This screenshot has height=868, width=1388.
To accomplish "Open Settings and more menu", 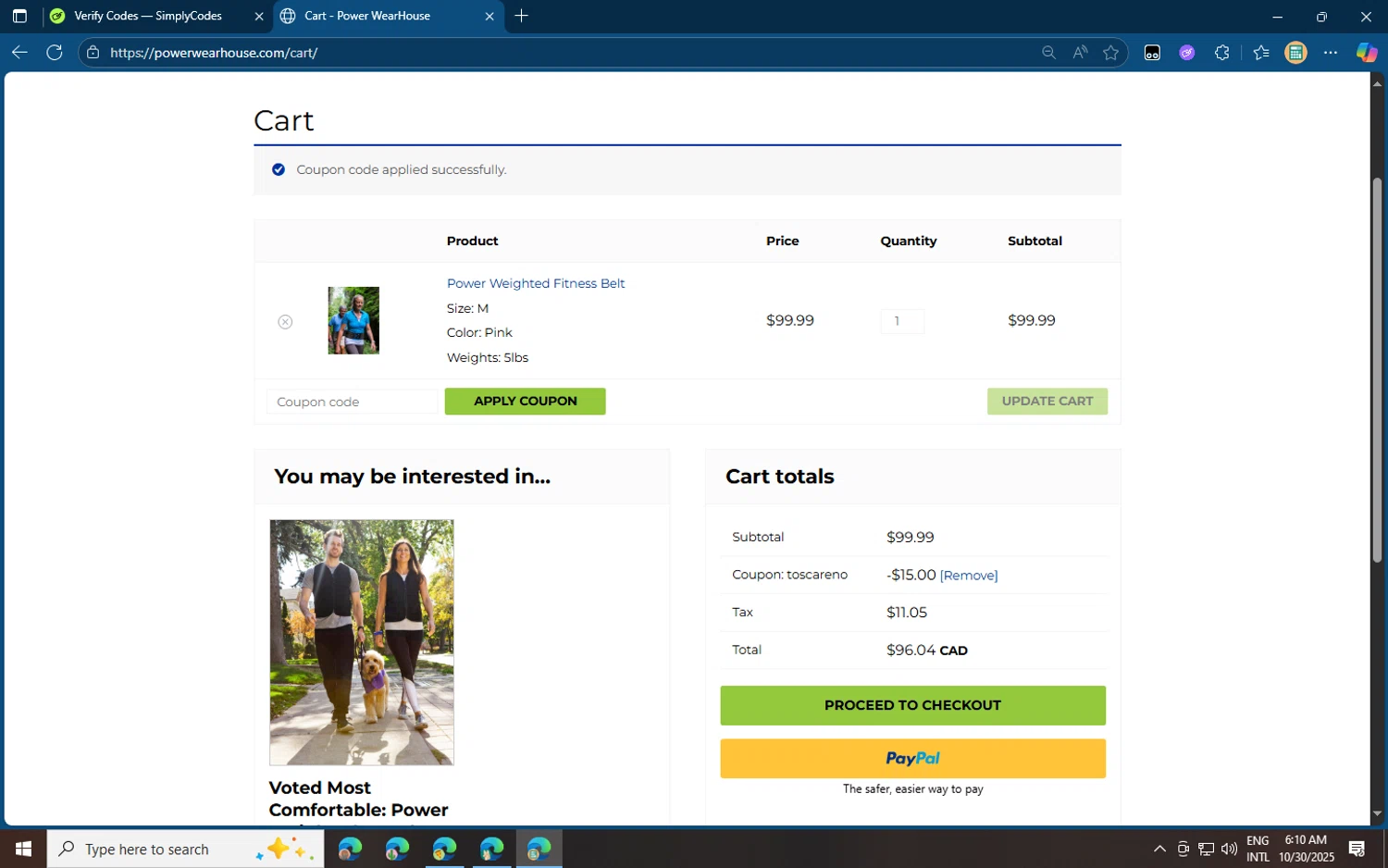I will 1331,53.
